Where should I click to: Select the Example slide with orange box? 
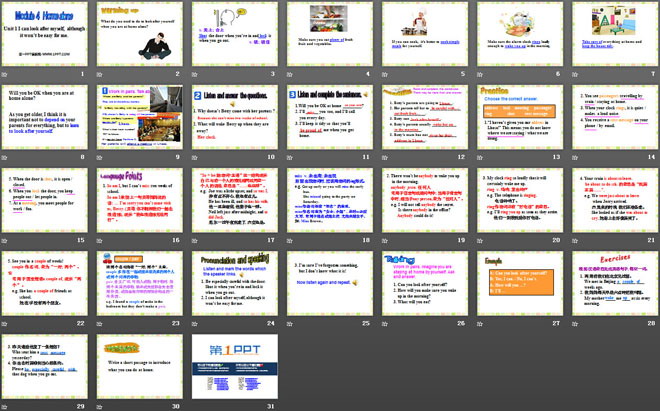tap(520, 283)
